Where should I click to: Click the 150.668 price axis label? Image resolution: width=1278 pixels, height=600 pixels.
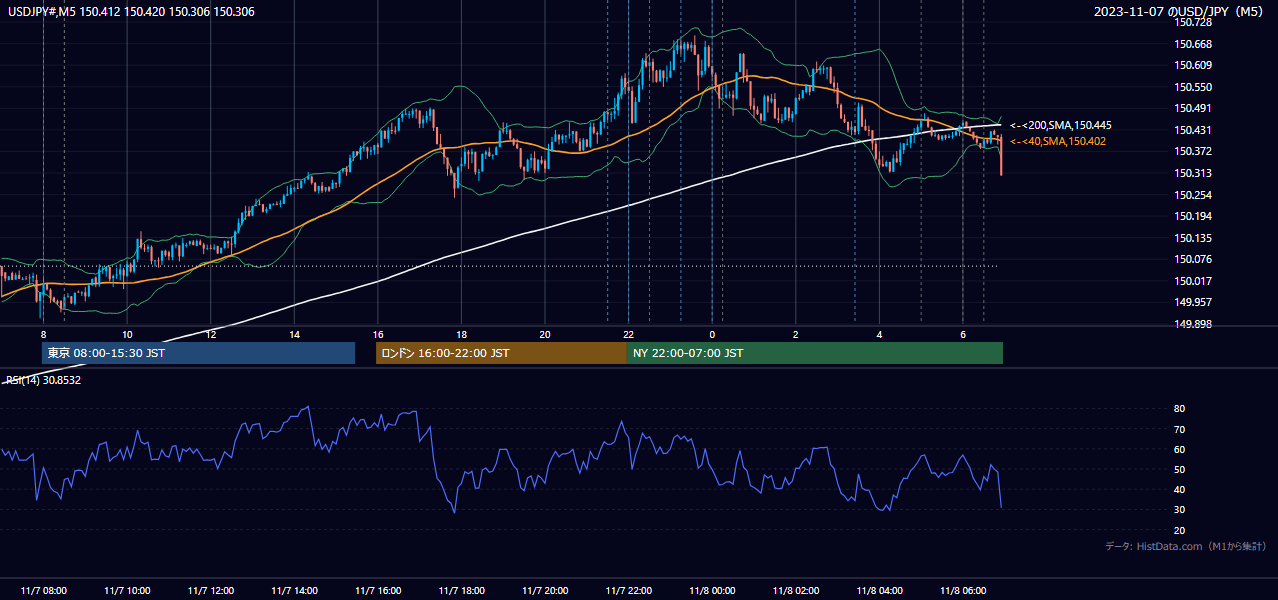click(x=1192, y=44)
